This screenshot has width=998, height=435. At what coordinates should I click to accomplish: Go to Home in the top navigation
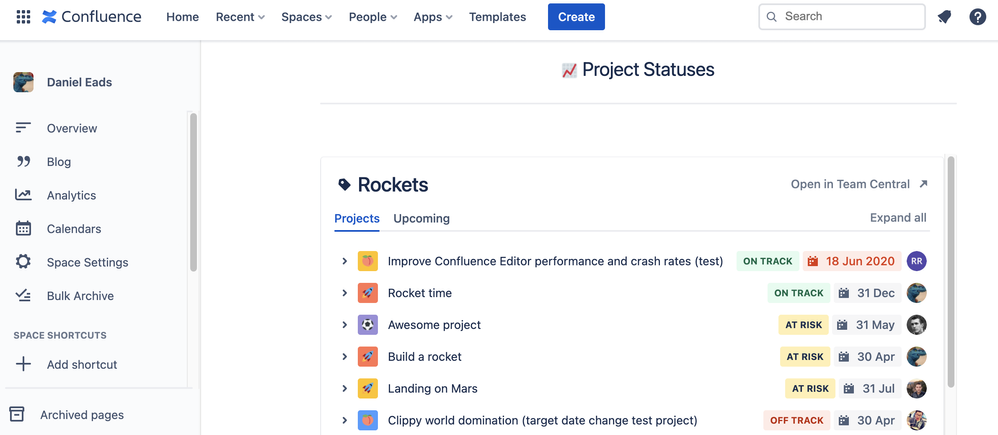click(x=183, y=17)
